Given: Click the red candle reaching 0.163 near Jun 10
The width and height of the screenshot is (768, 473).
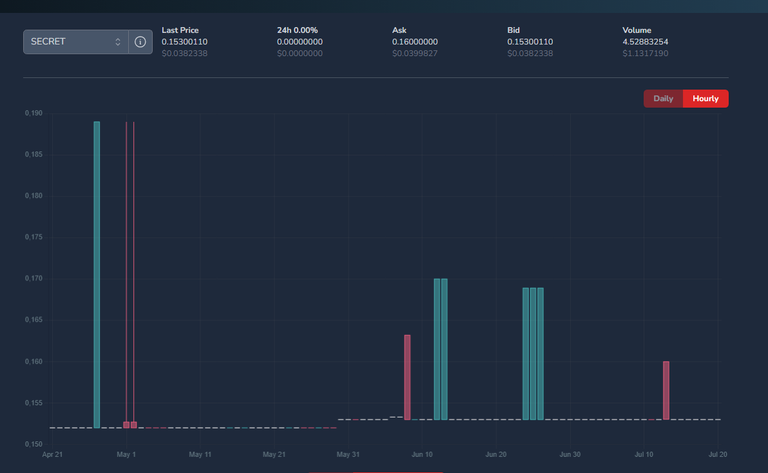Looking at the screenshot, I should point(407,377).
